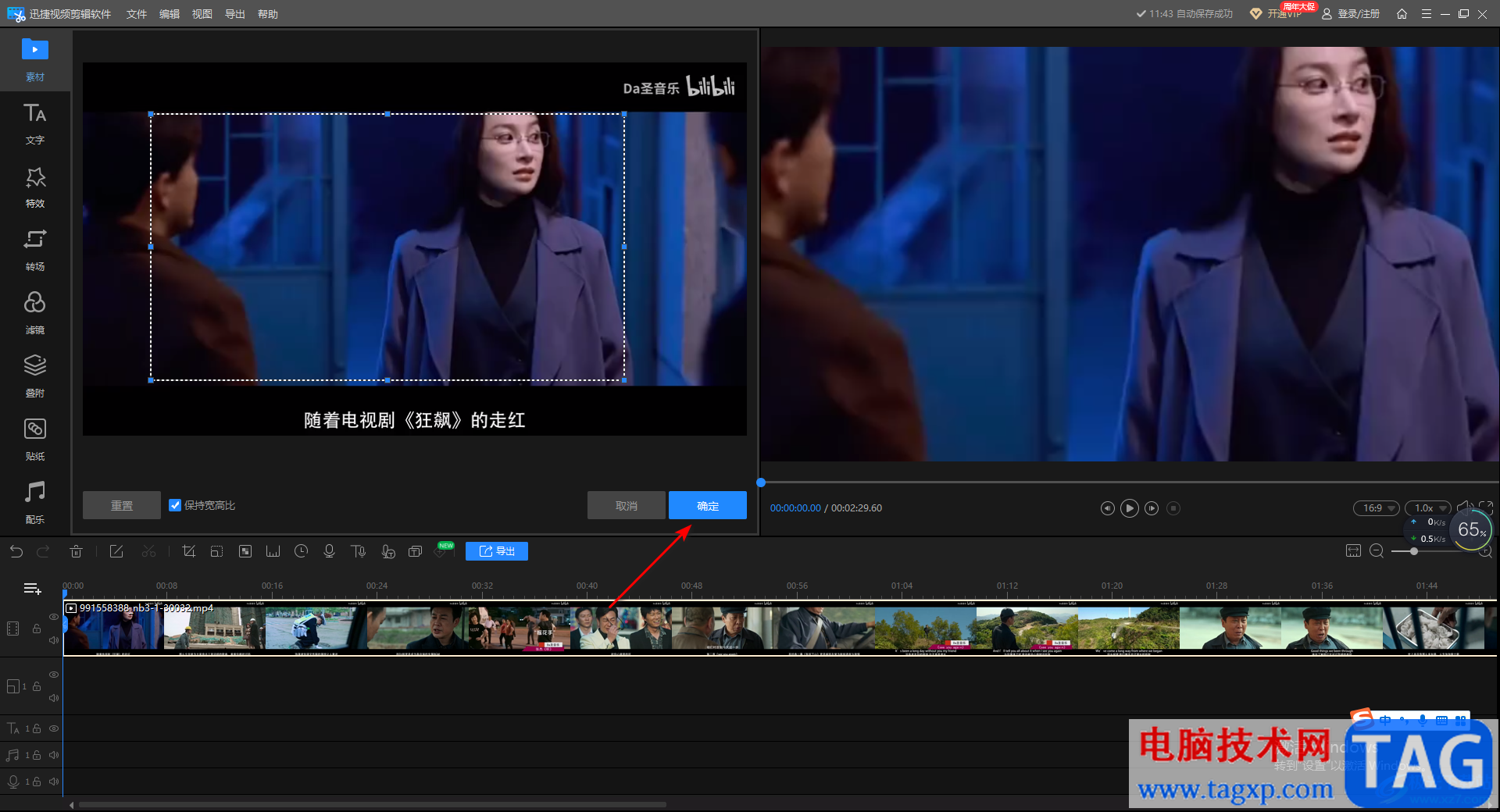
Task: Select the scissors split tool
Action: point(148,551)
